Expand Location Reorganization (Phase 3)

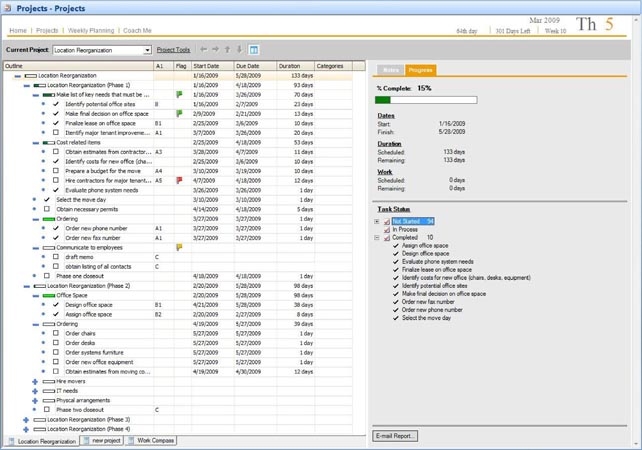[26, 420]
